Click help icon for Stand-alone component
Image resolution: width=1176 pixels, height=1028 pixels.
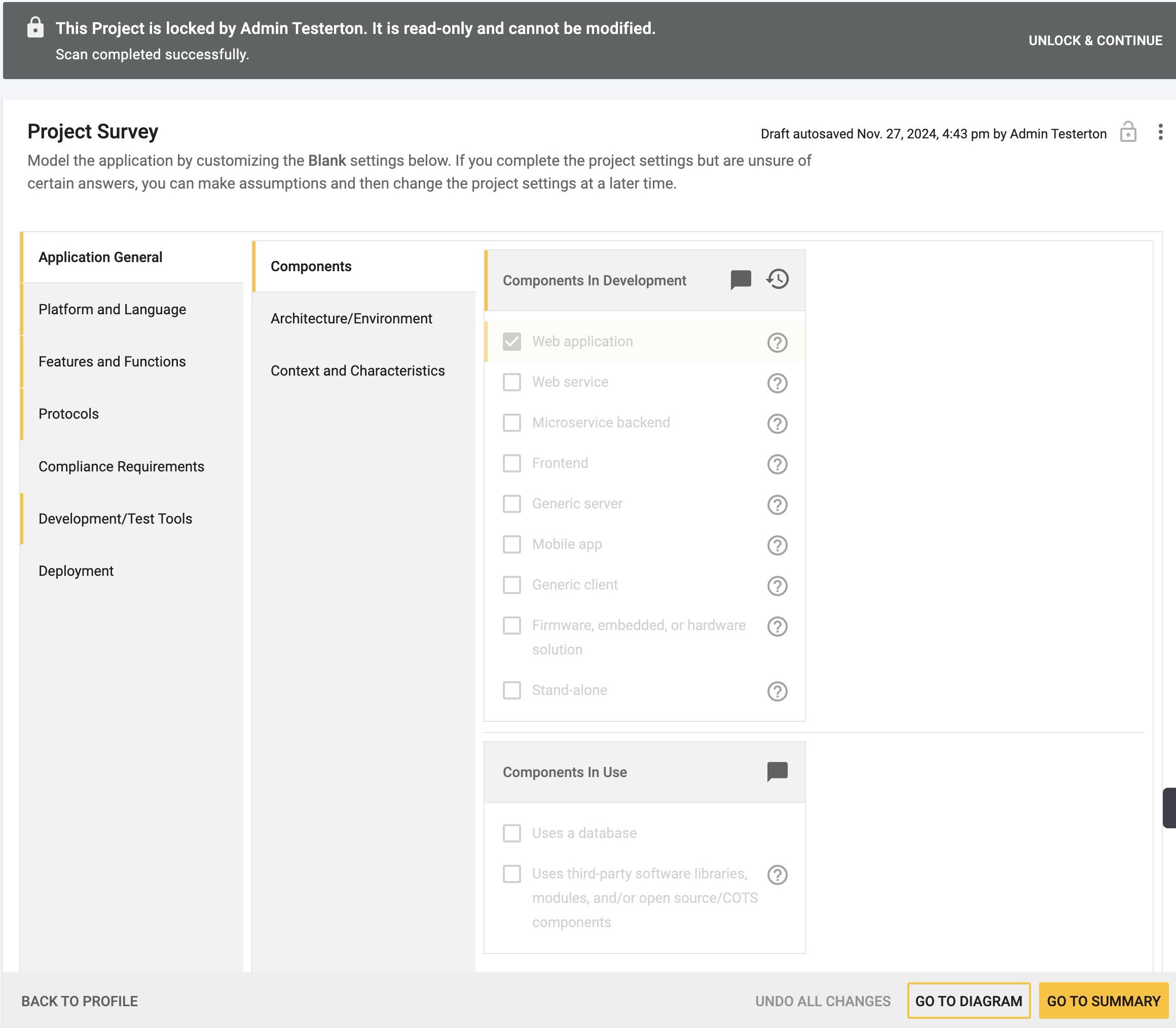pos(777,691)
